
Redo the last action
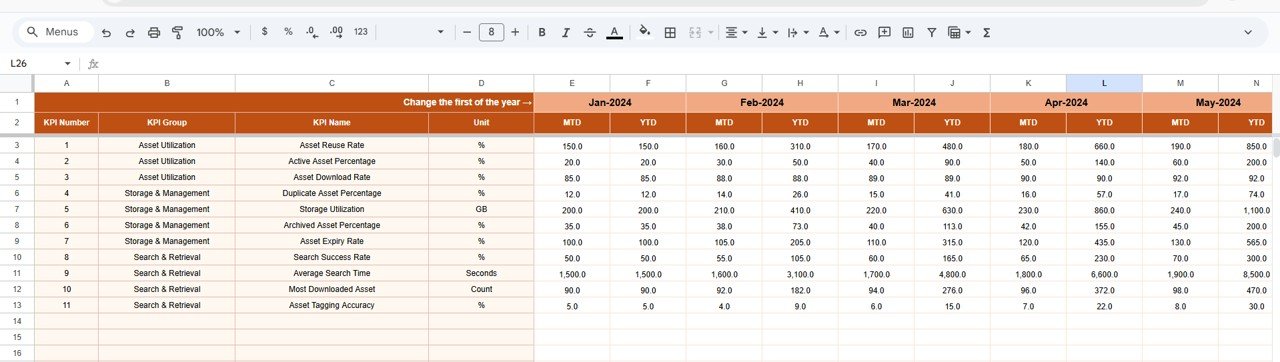click(130, 32)
